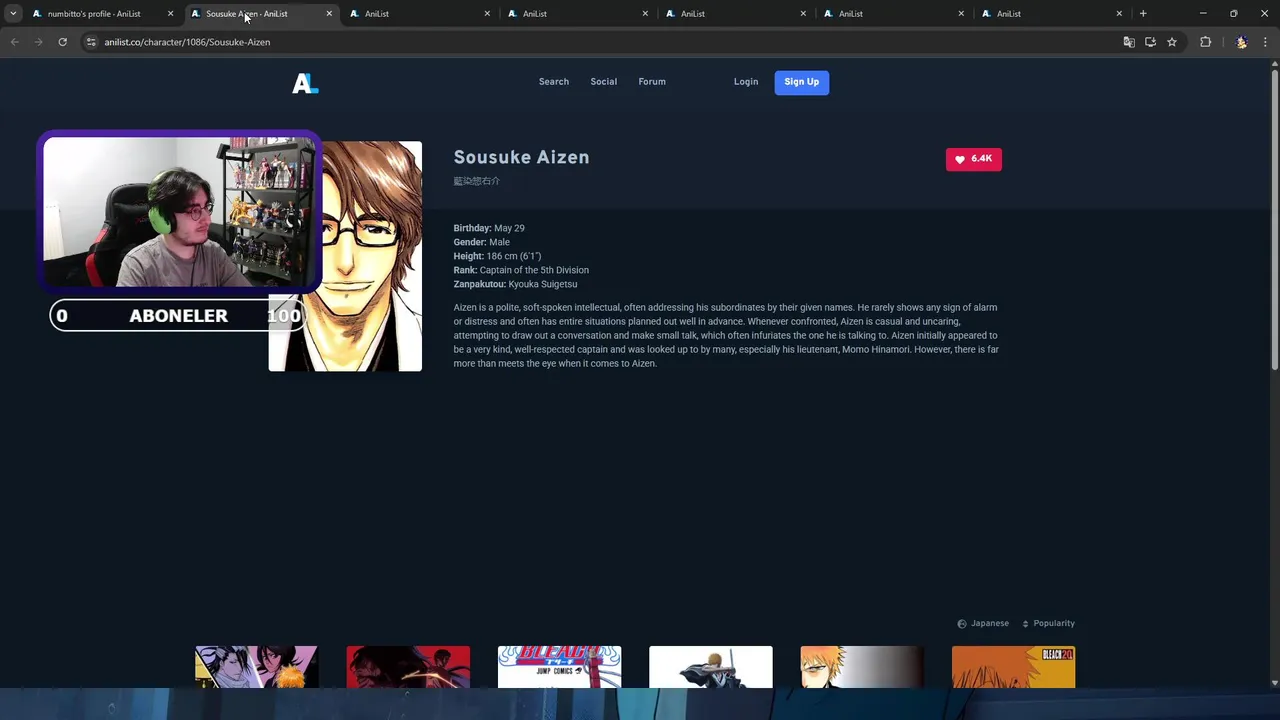Click the Birthday: May 29 line

pos(489,228)
